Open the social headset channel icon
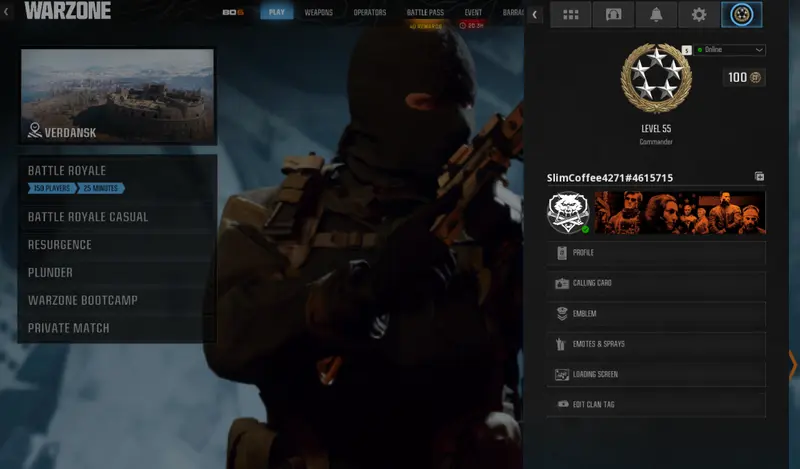The image size is (800, 469). point(613,15)
